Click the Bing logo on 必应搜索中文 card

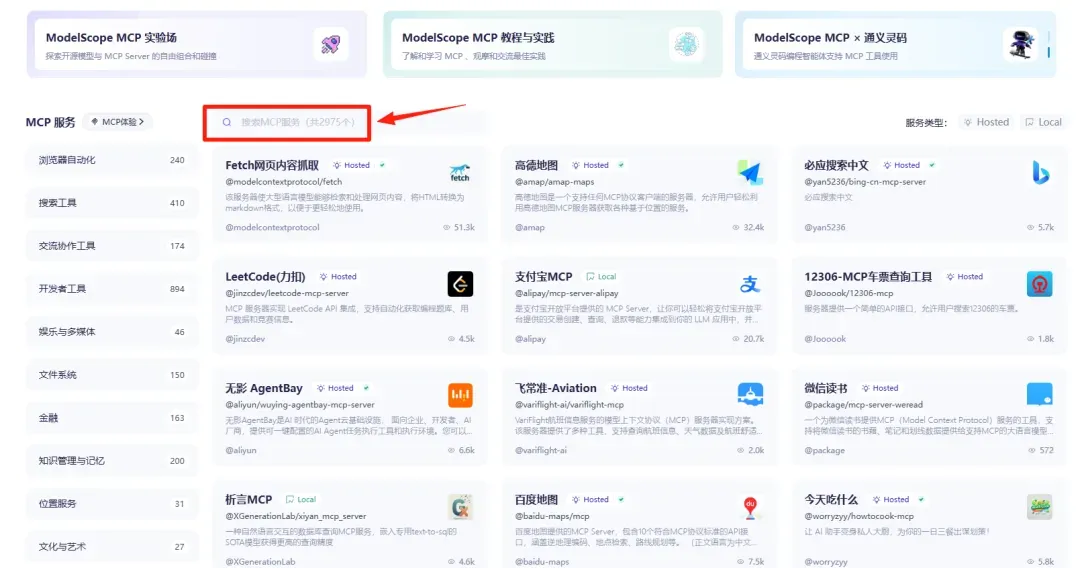(x=1039, y=173)
